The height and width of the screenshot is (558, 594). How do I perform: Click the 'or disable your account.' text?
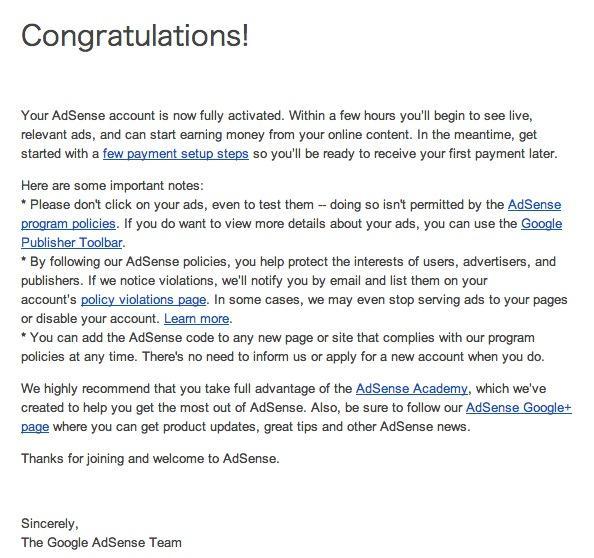coord(90,319)
